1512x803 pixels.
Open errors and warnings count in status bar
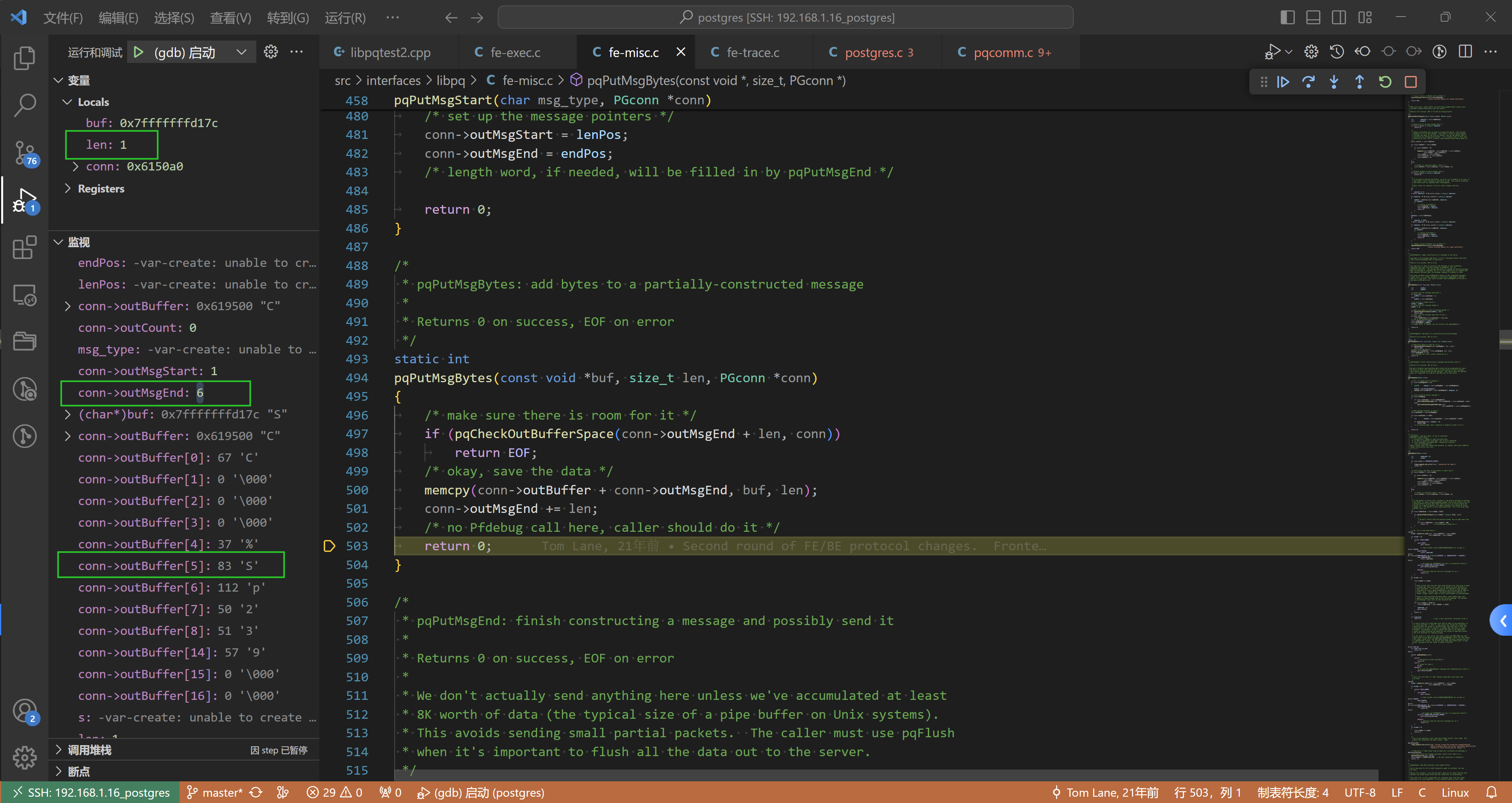[x=335, y=792]
